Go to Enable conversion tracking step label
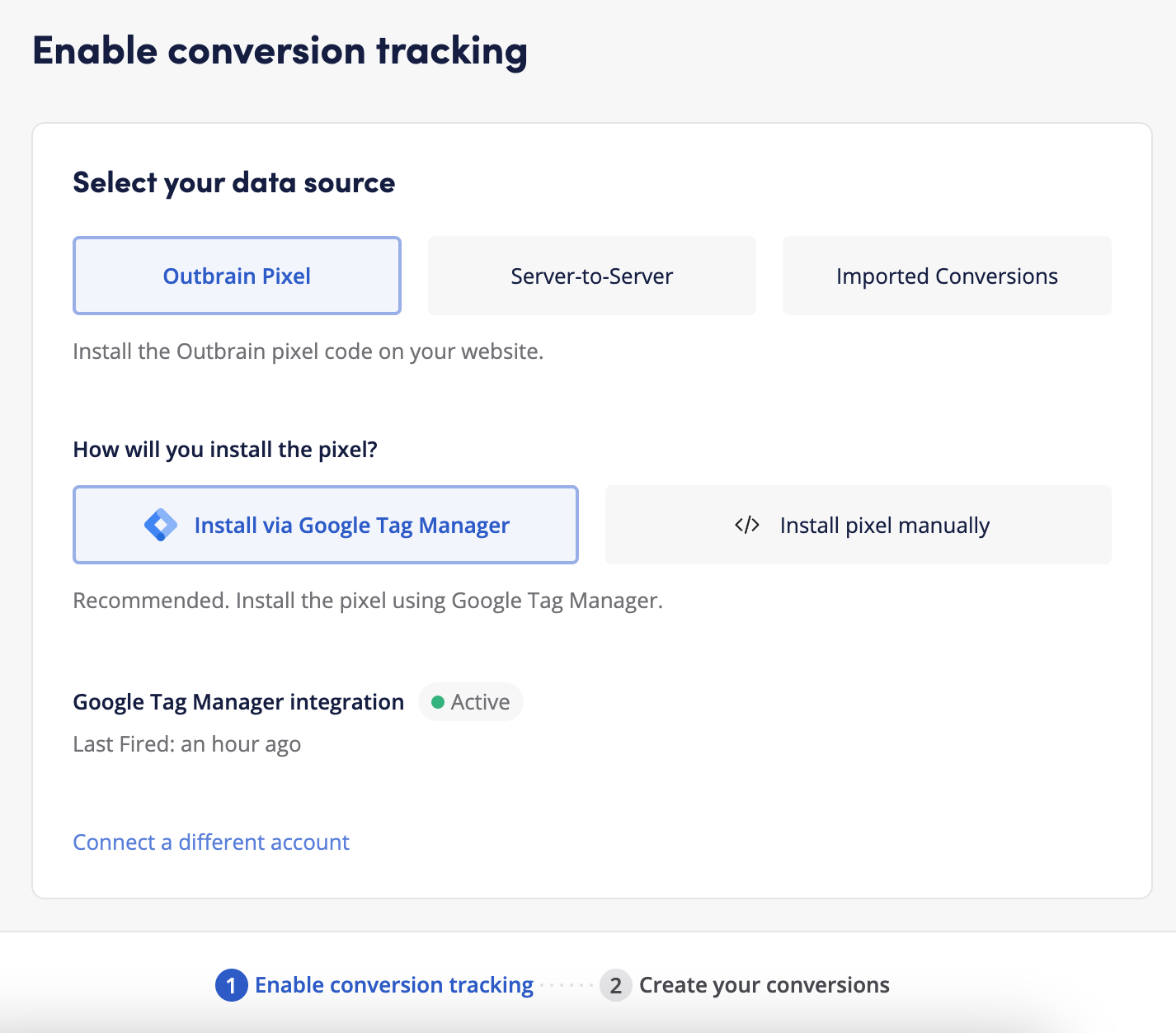Image resolution: width=1176 pixels, height=1033 pixels. coord(393,985)
